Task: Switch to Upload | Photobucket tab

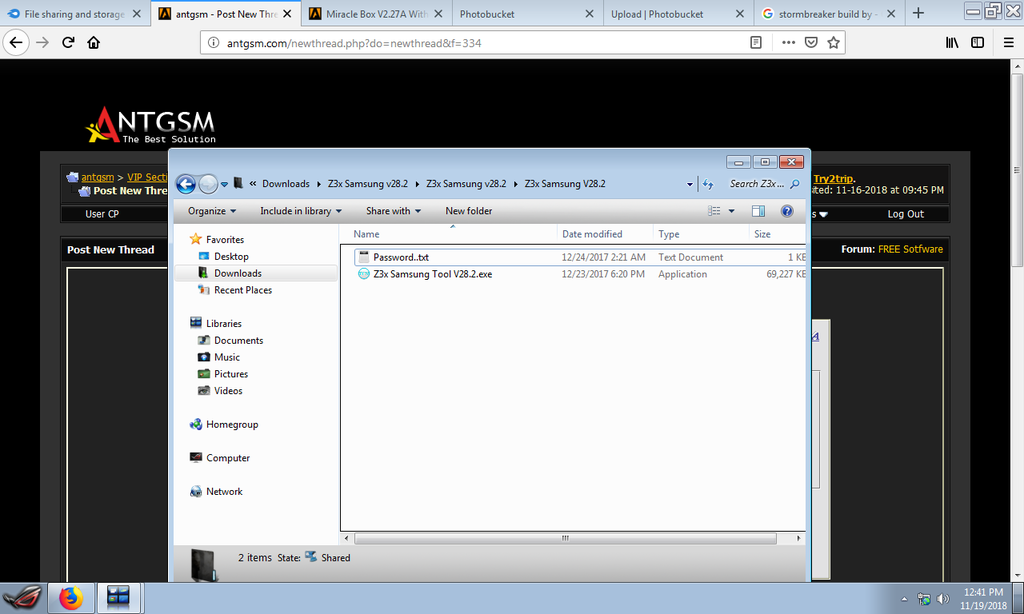Action: pyautogui.click(x=657, y=14)
